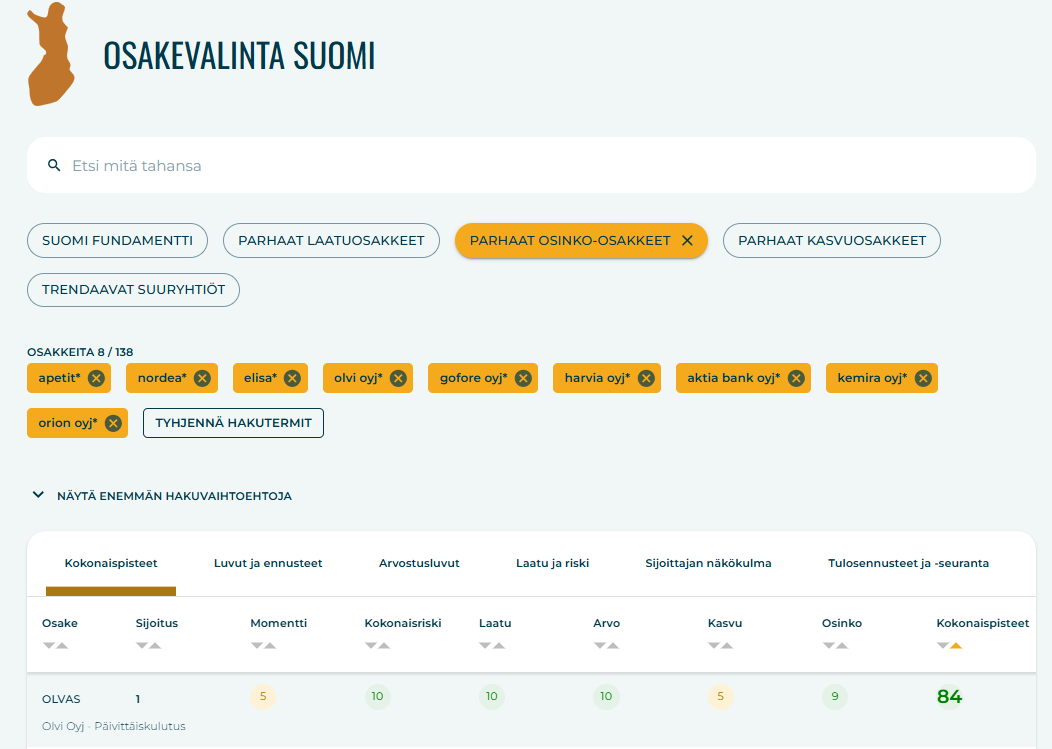
Task: Switch to the Laatu ja riski tab
Action: (552, 563)
